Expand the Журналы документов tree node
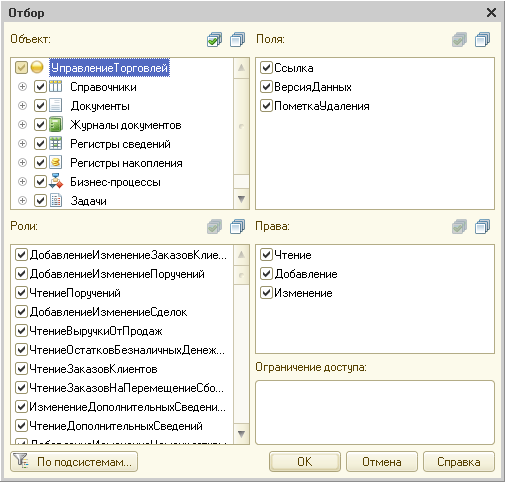Image resolution: width=505 pixels, height=482 pixels. click(x=22, y=125)
